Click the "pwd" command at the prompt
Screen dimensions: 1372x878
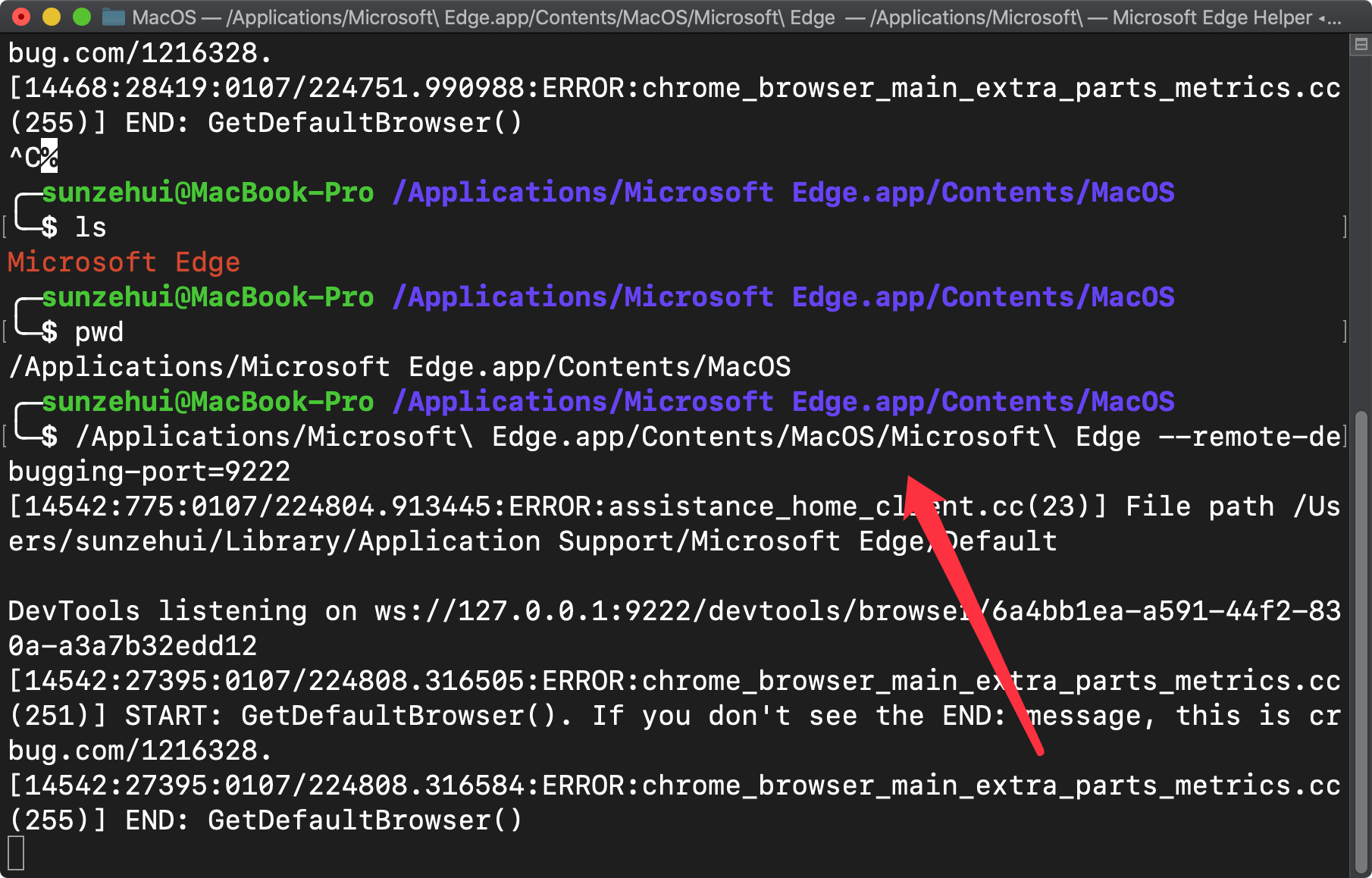(x=99, y=332)
